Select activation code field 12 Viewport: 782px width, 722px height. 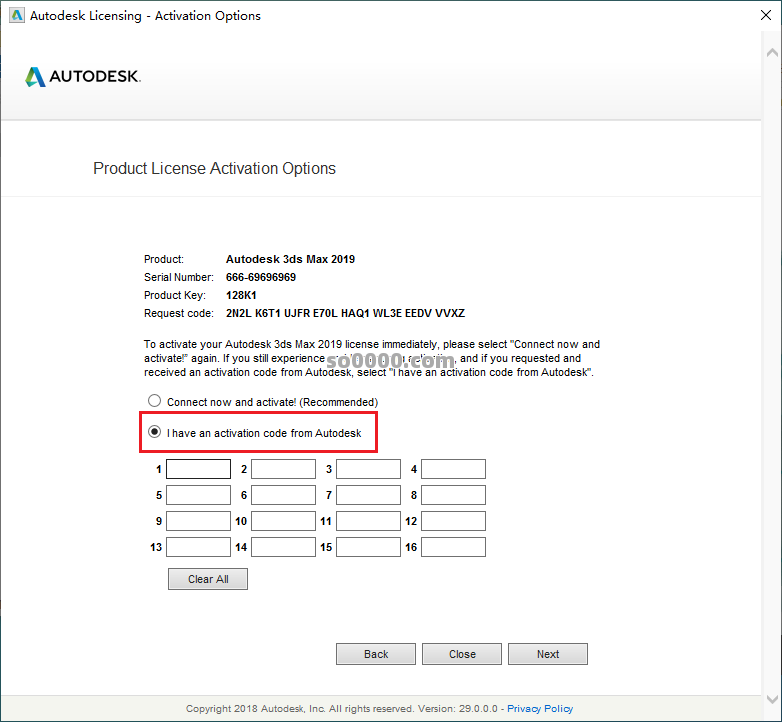tap(453, 521)
